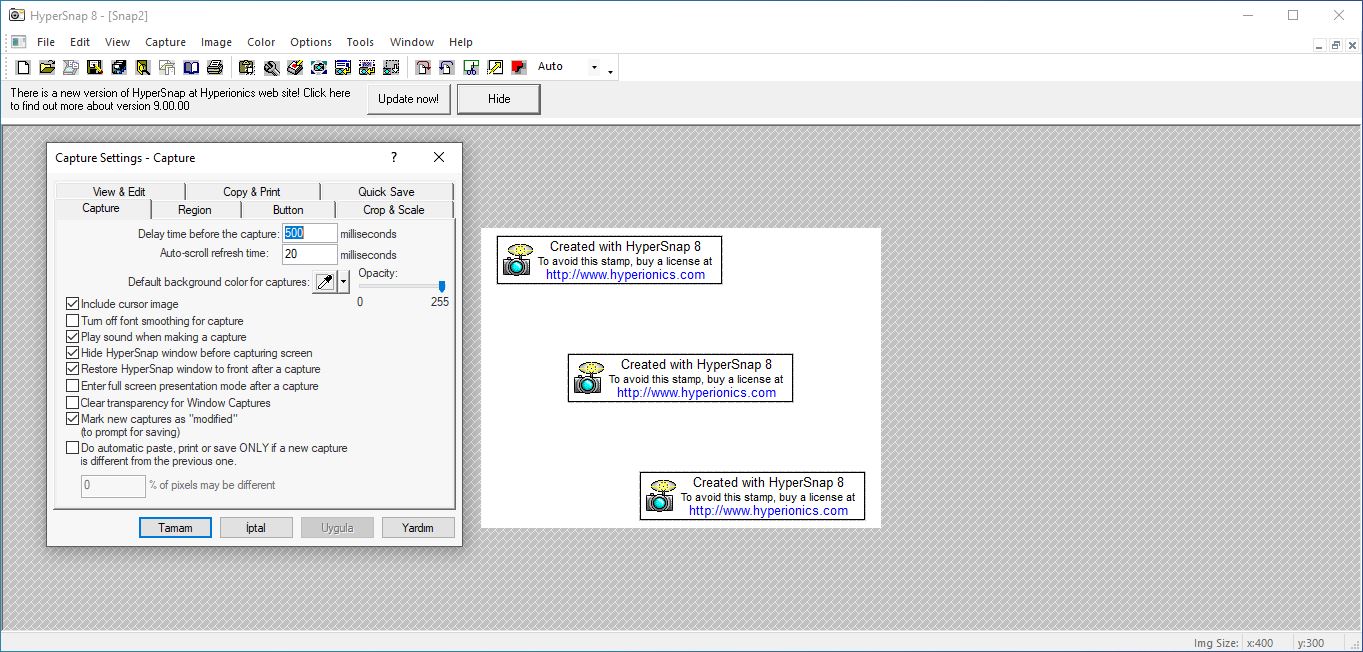Viewport: 1363px width, 652px height.
Task: Open the File menu
Action: pos(46,42)
